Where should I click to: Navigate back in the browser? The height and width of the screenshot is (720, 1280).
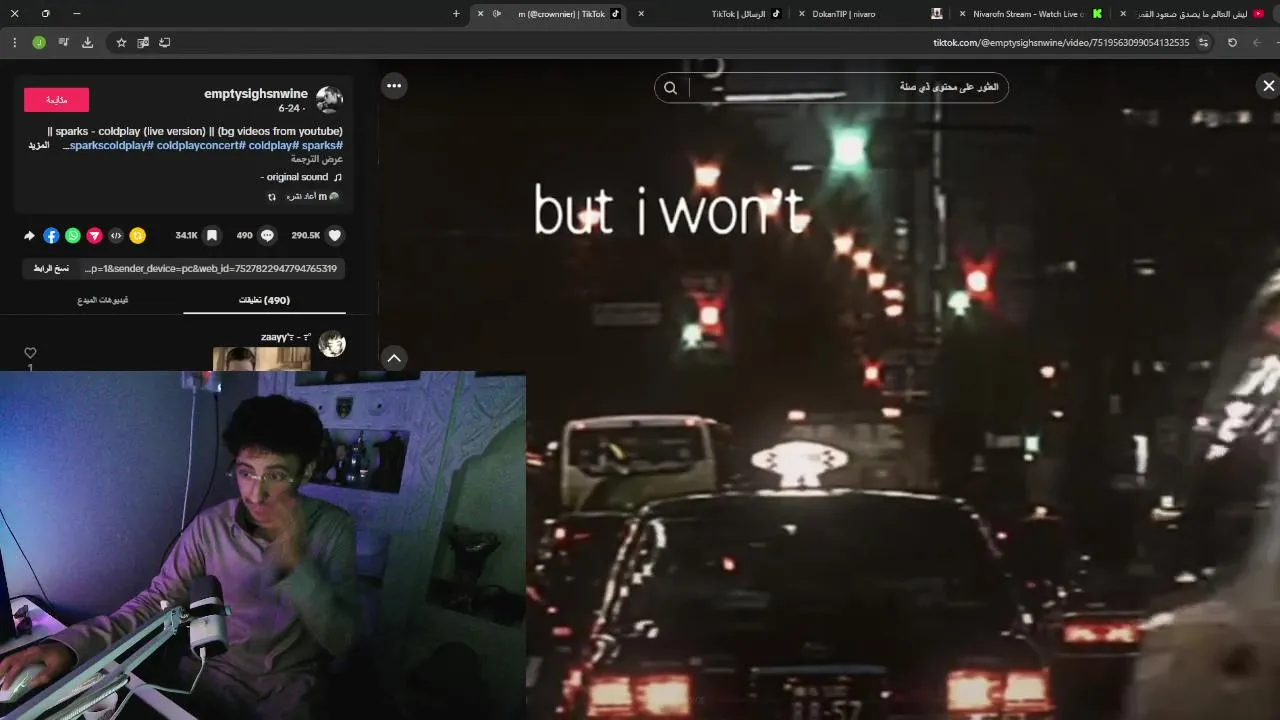pos(1257,43)
